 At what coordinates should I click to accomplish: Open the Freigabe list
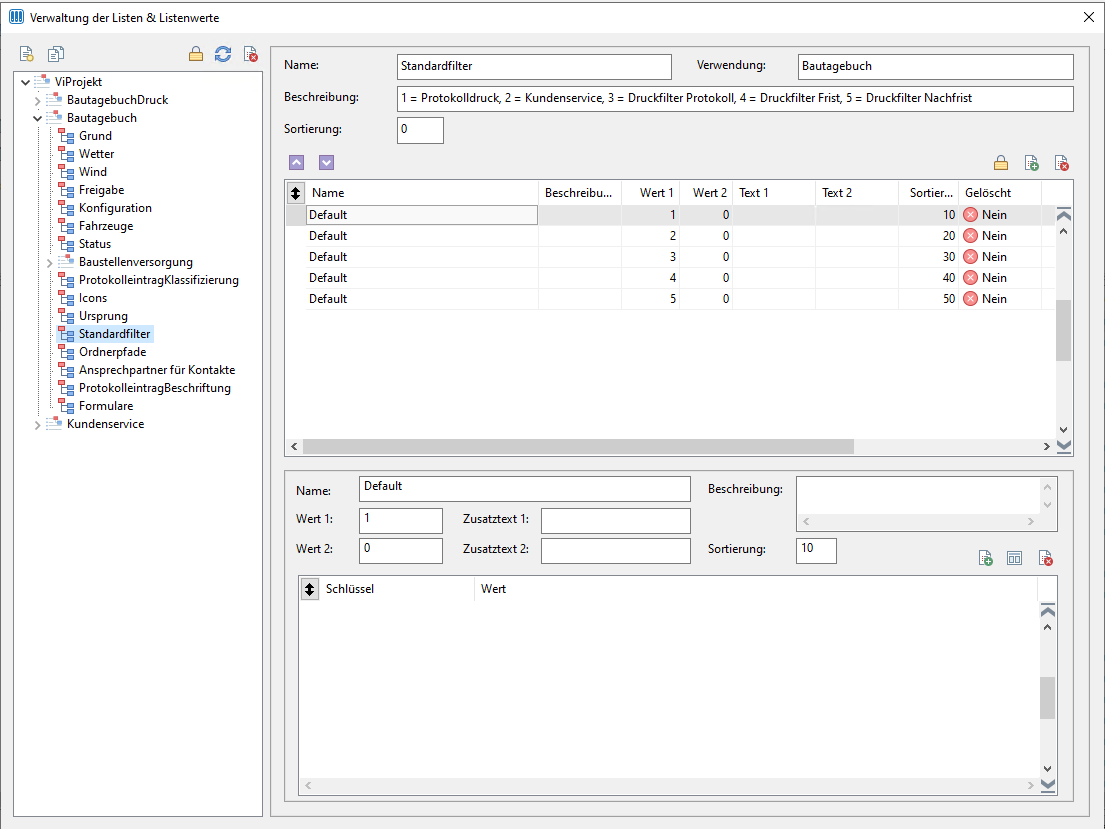click(x=101, y=190)
